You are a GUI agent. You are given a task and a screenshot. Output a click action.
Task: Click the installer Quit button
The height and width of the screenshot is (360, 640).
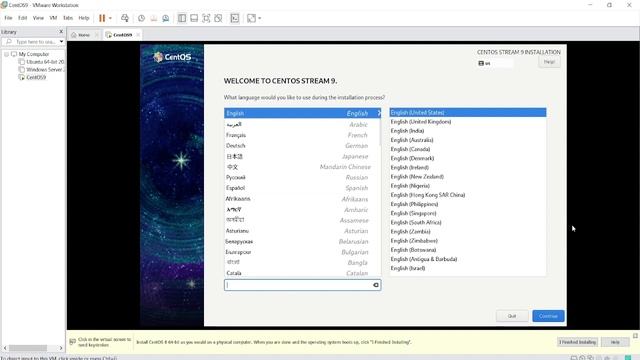pyautogui.click(x=512, y=316)
